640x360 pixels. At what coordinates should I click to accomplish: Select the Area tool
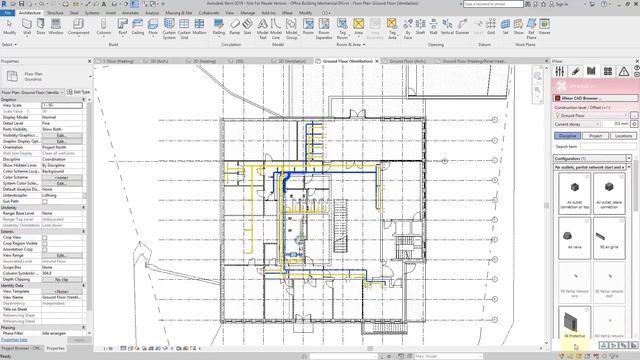358,27
